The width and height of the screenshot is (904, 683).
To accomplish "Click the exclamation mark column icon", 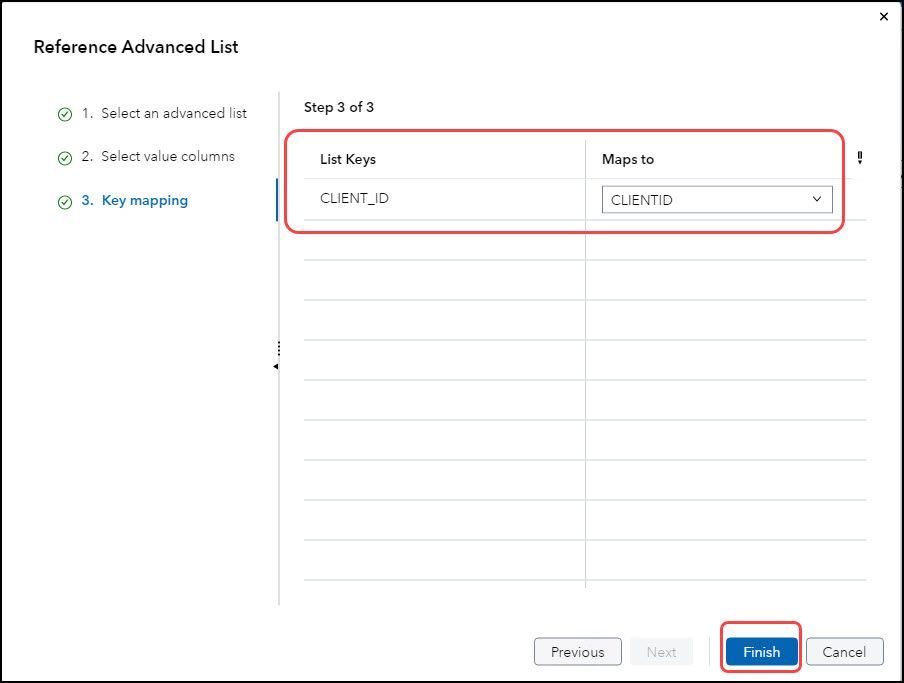I will [x=860, y=158].
